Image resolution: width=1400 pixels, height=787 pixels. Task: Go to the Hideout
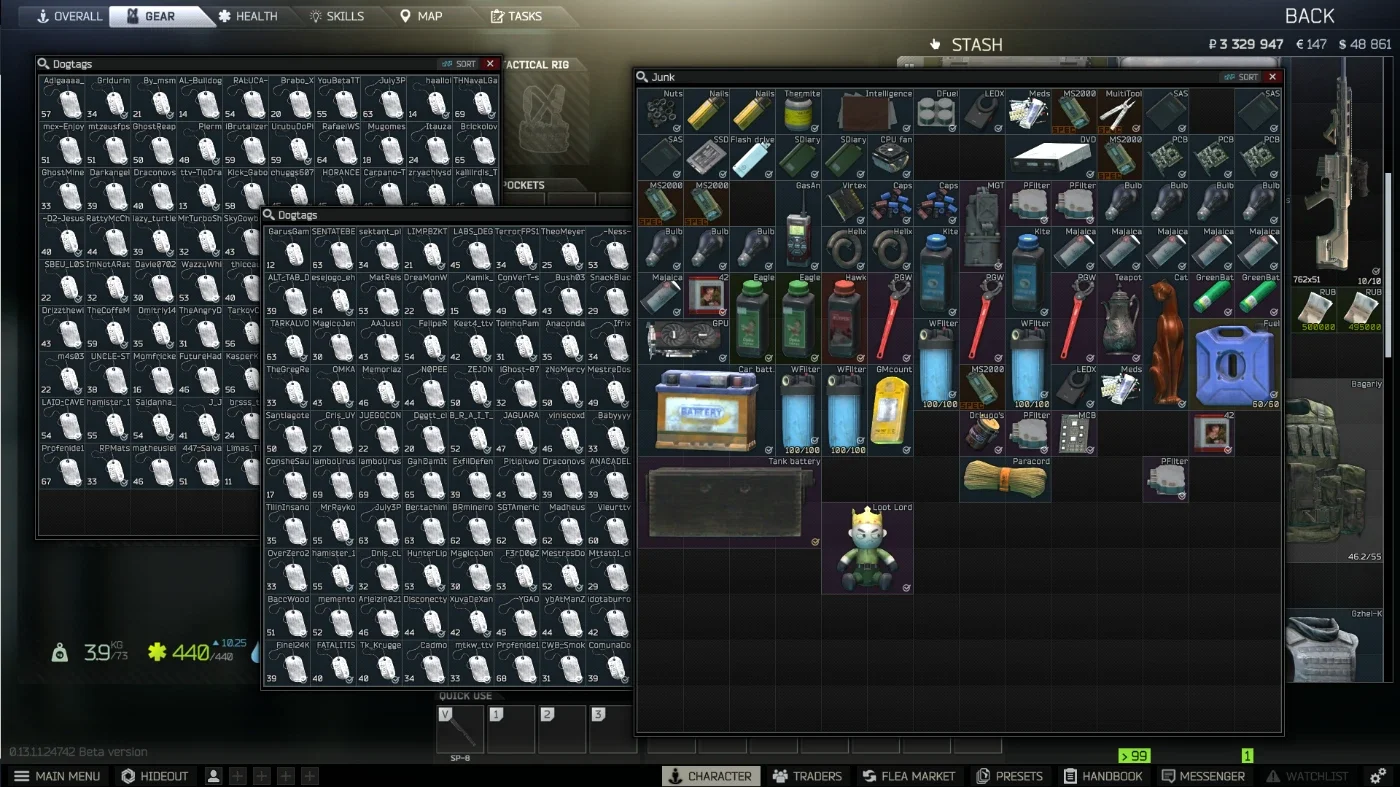(x=154, y=776)
